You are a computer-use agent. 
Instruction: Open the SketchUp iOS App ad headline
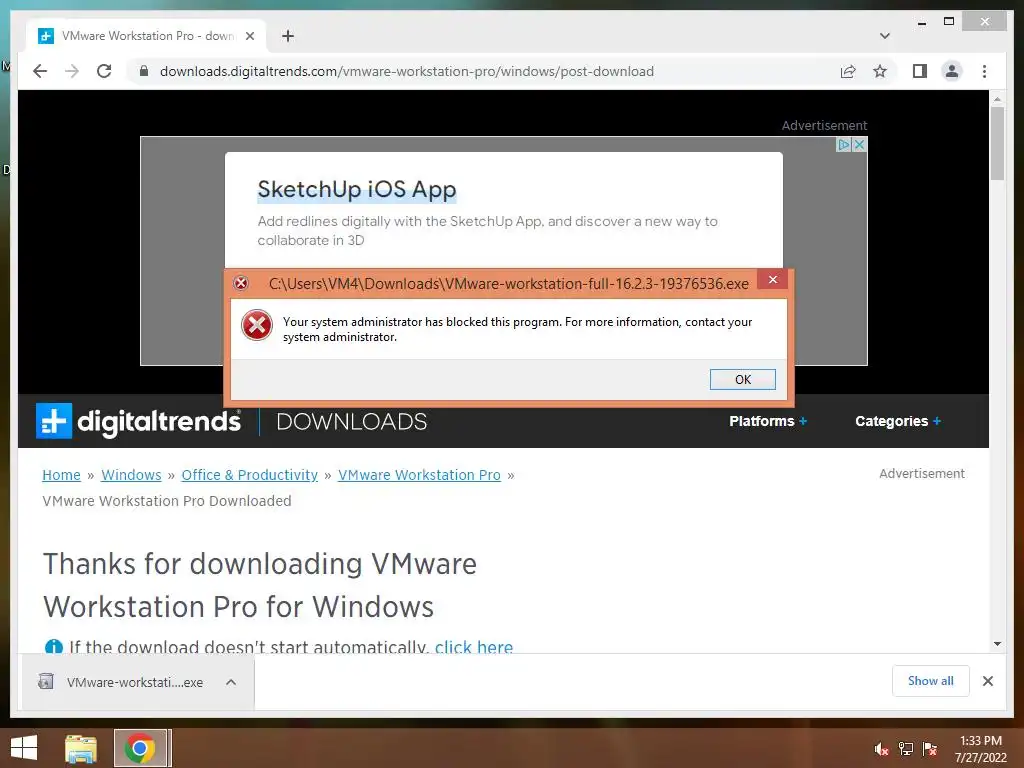tap(357, 189)
